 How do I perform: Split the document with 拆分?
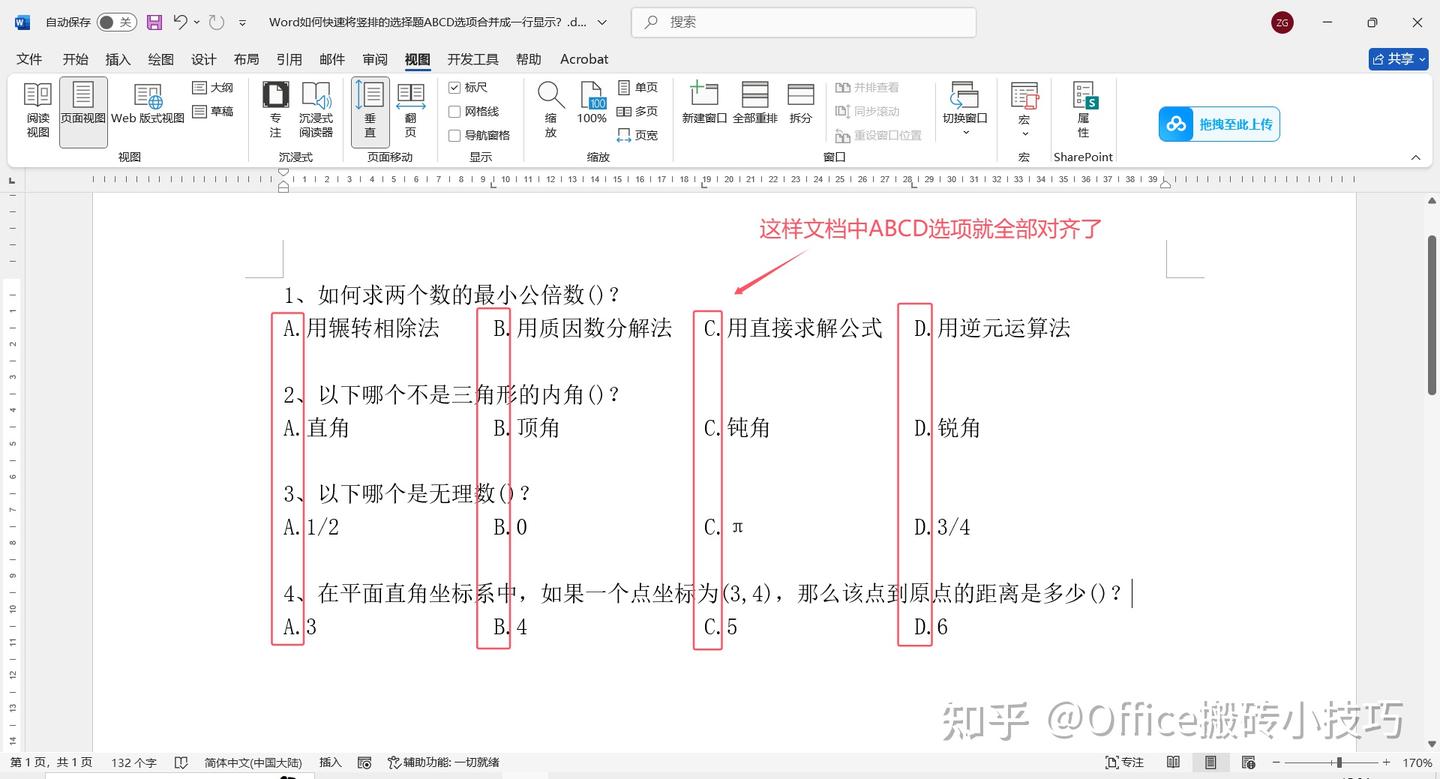(800, 105)
